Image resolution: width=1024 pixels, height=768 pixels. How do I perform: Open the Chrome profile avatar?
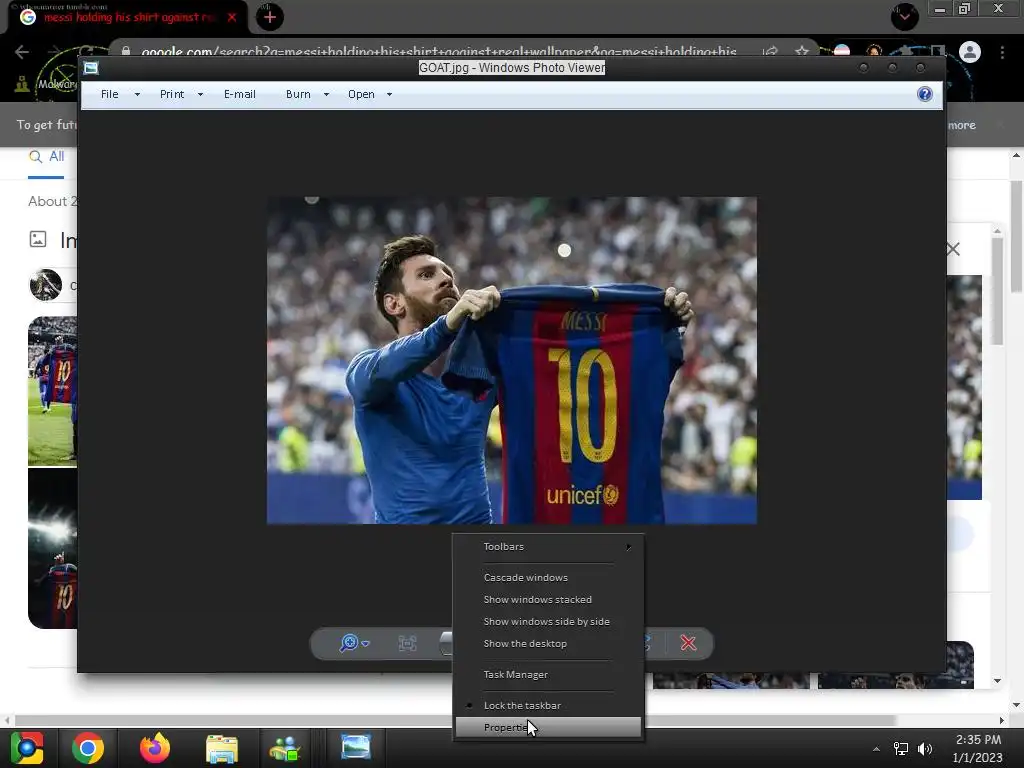[x=970, y=52]
